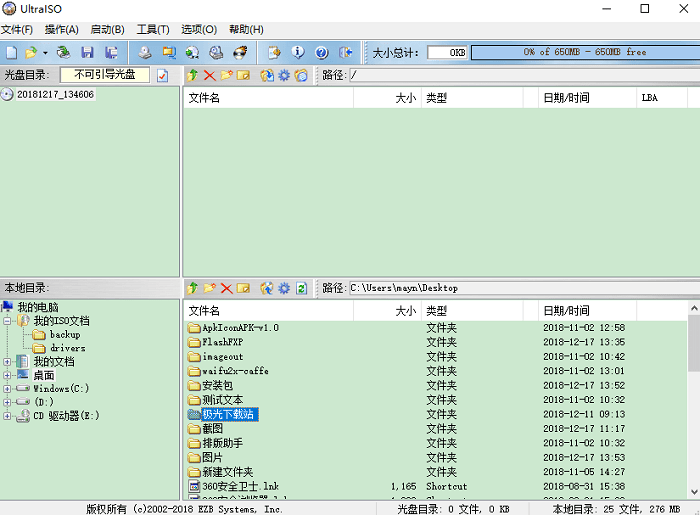700x515 pixels.
Task: Click local list scrollbar down arrow
Action: [x=694, y=492]
